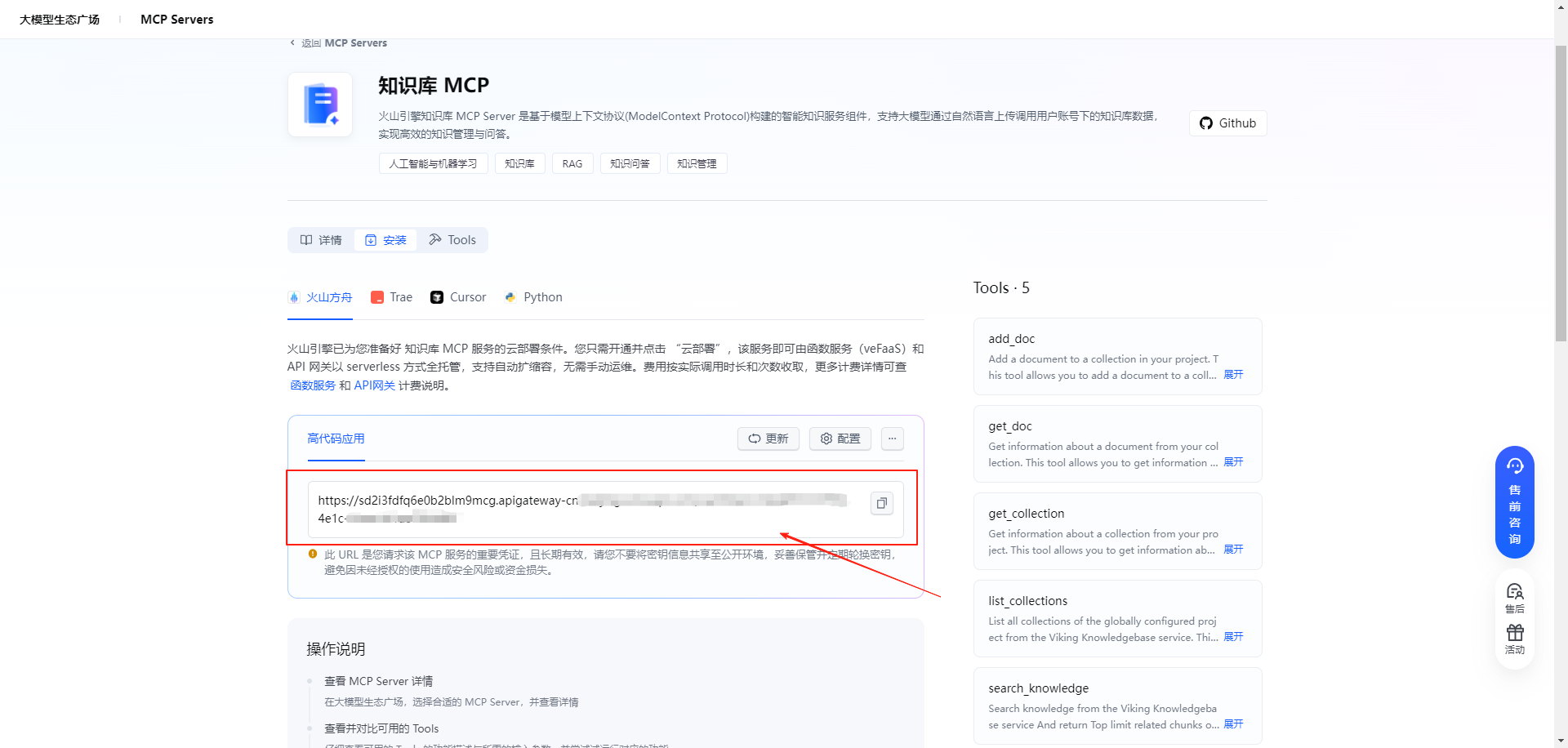Click the 查看 MCP Server 详情 step

(x=378, y=681)
